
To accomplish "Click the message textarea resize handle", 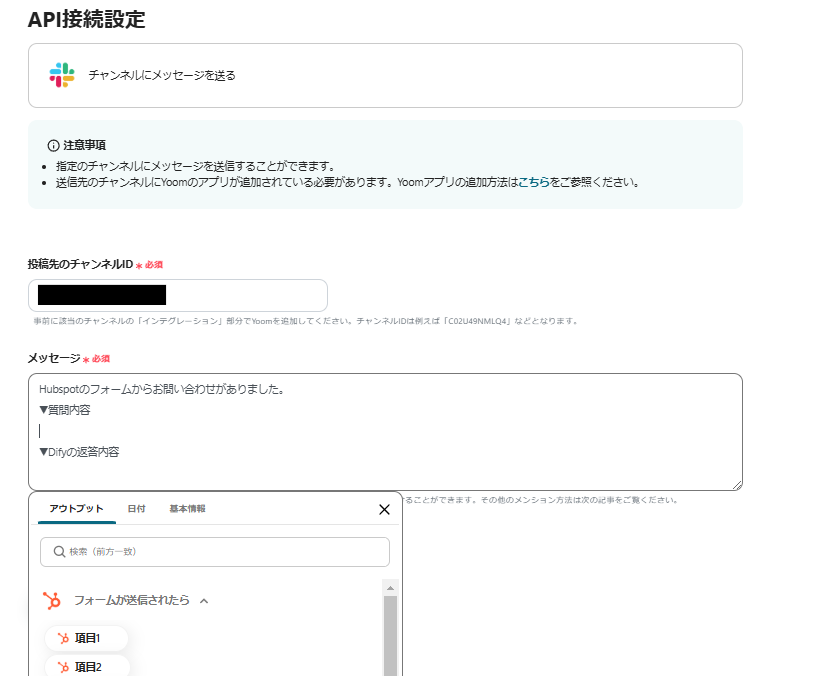I will tap(736, 484).
